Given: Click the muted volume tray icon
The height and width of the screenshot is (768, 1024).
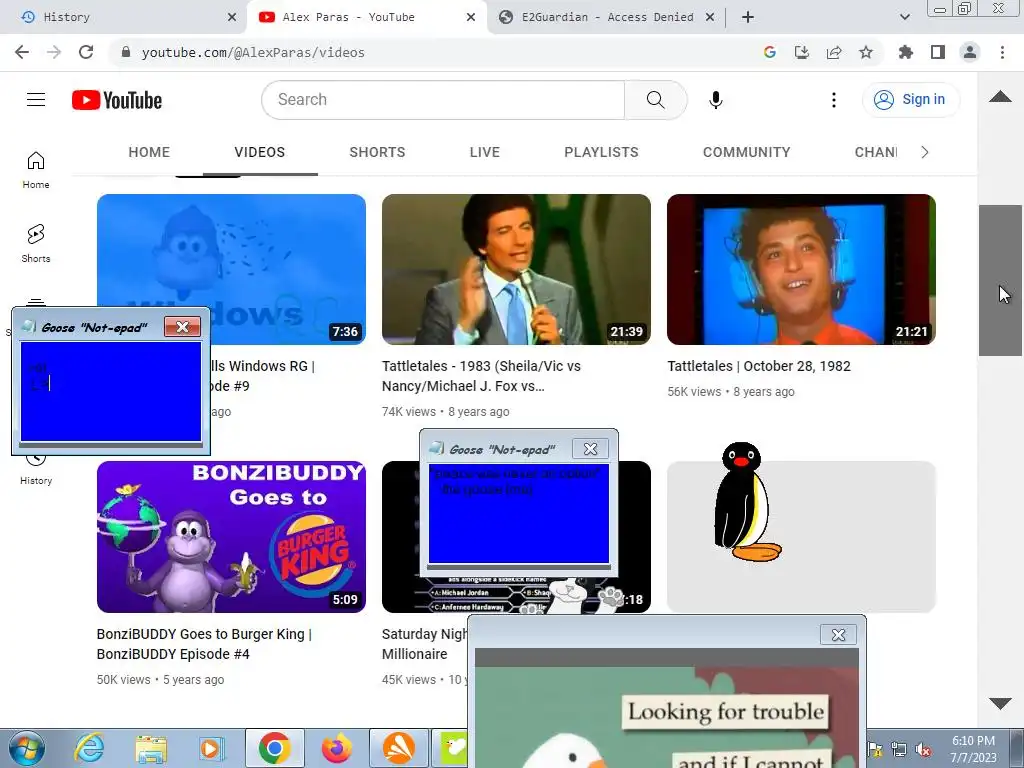Looking at the screenshot, I should pos(923,750).
